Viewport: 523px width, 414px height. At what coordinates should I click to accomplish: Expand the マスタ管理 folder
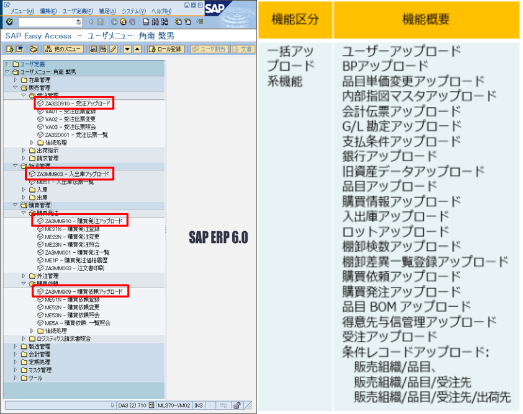(x=15, y=370)
